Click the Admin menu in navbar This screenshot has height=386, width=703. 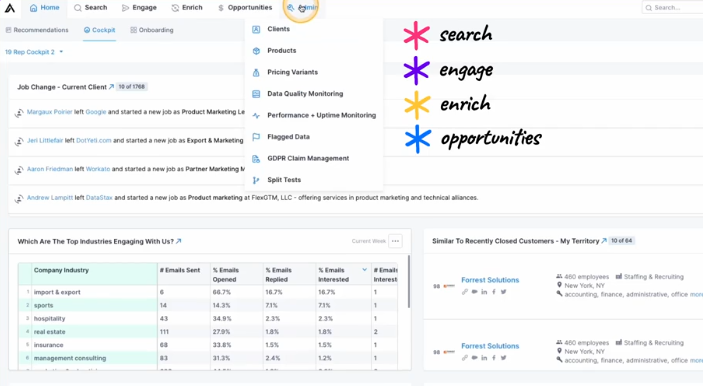click(302, 8)
